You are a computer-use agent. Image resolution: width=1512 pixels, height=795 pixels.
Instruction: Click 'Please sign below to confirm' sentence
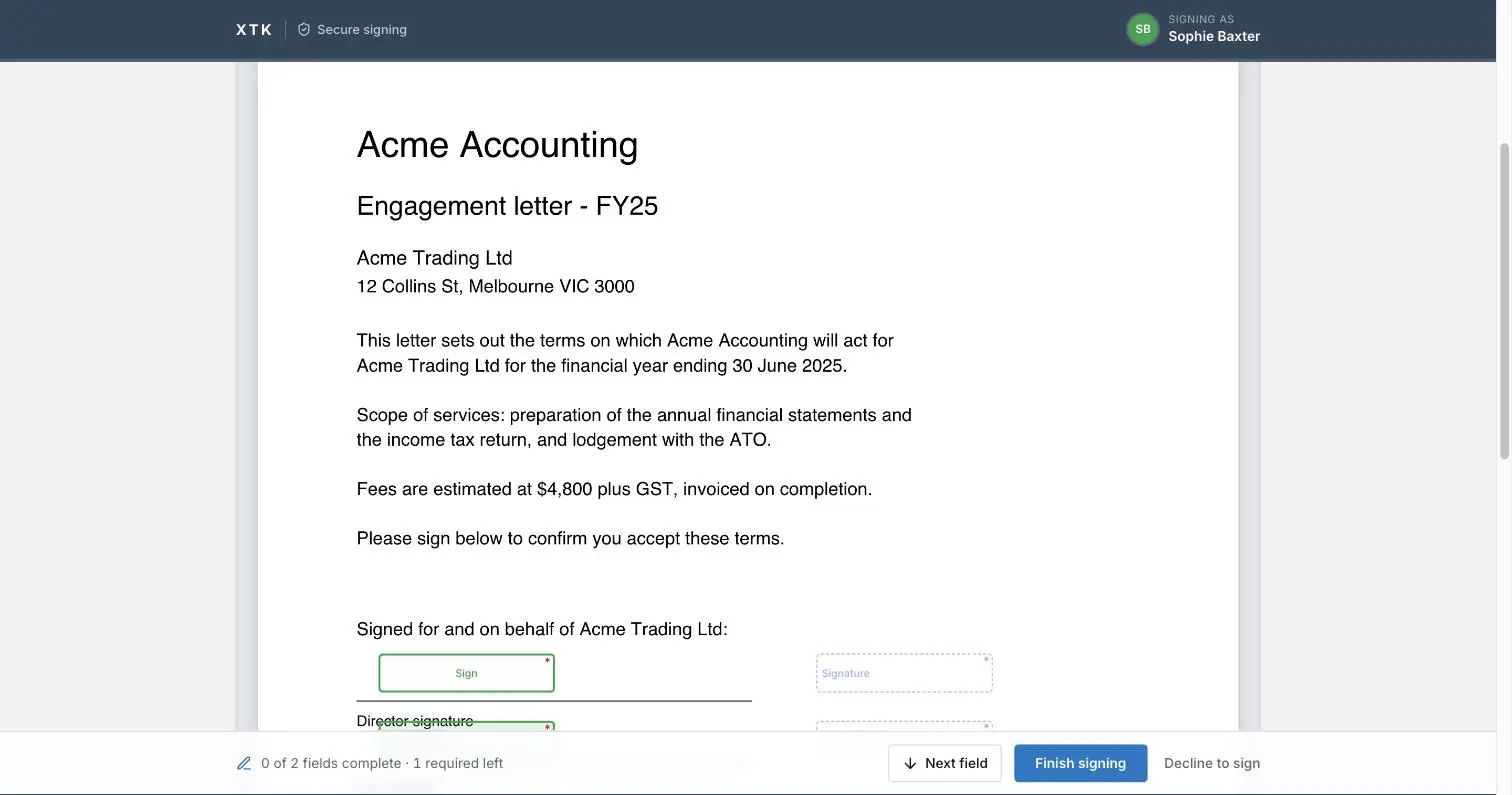(x=570, y=538)
